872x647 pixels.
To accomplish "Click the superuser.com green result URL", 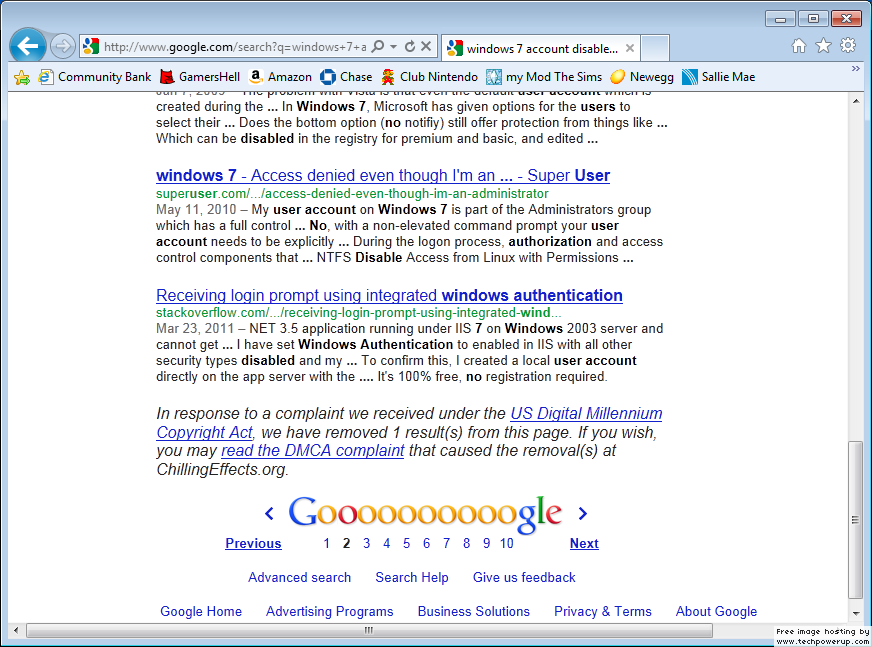I will [352, 194].
